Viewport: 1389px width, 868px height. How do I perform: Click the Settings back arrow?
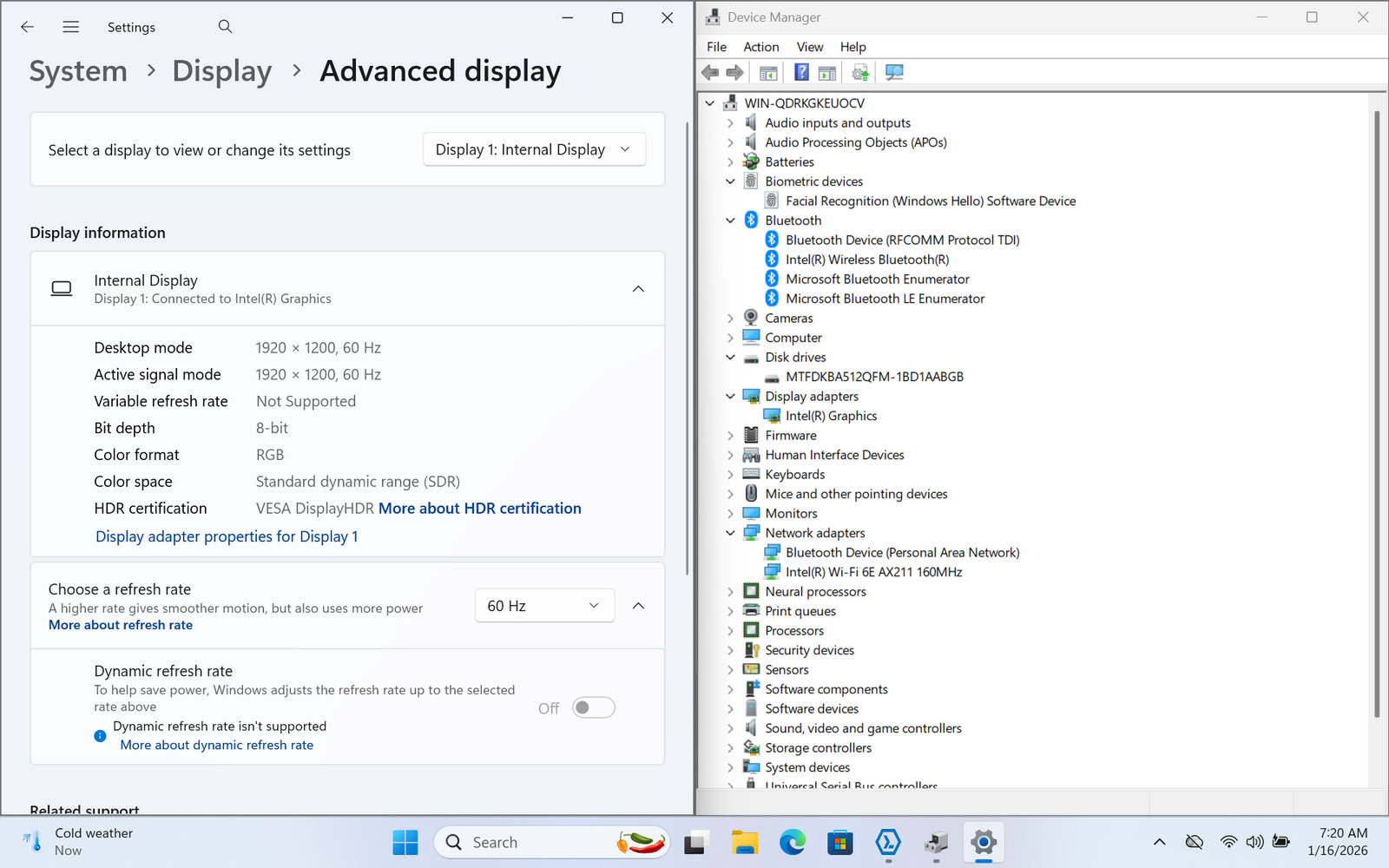point(28,27)
